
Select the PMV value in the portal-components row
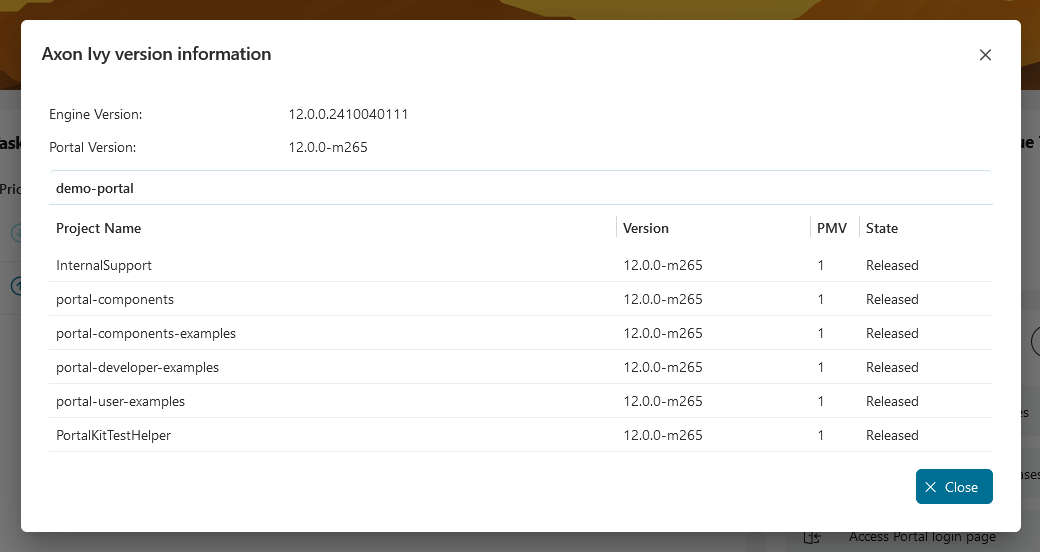coord(820,299)
